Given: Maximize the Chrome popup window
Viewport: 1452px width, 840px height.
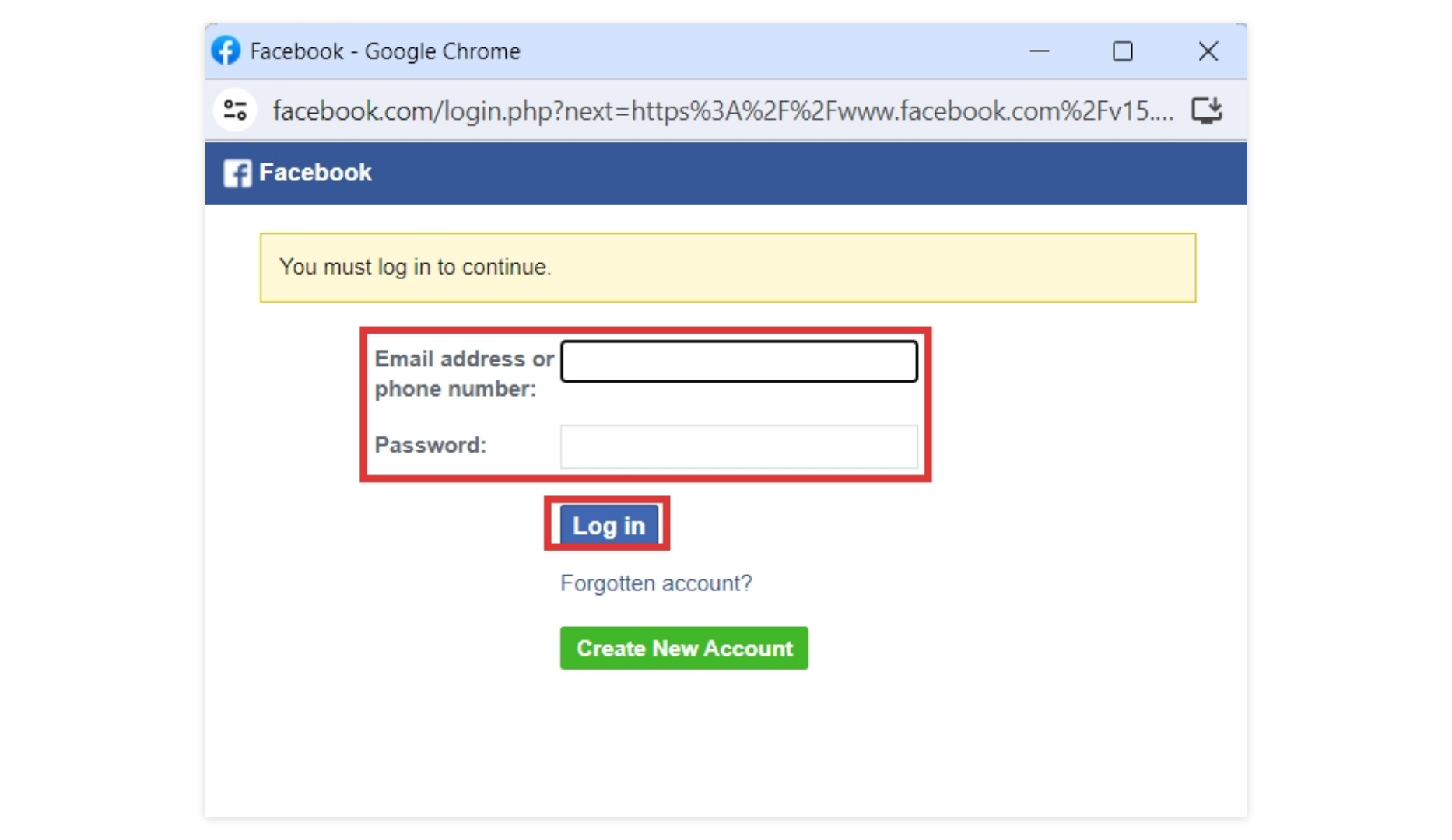Looking at the screenshot, I should click(x=1123, y=51).
